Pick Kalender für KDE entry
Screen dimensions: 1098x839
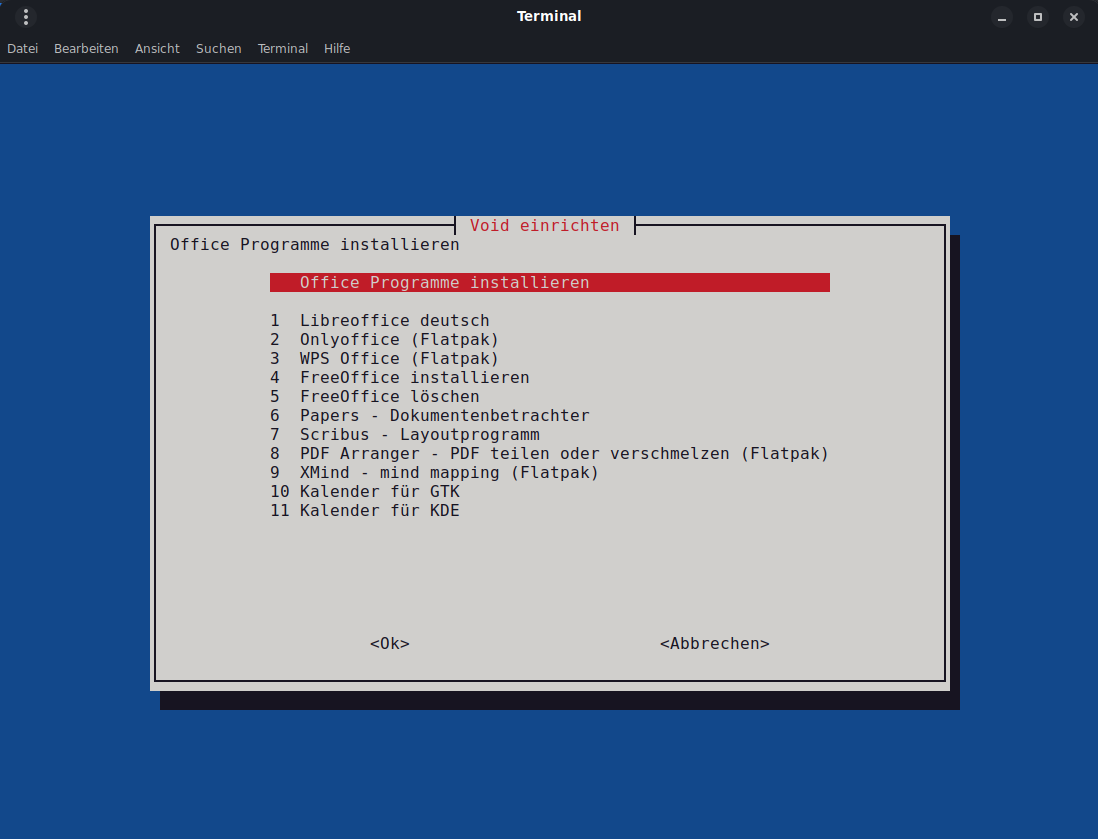(379, 511)
